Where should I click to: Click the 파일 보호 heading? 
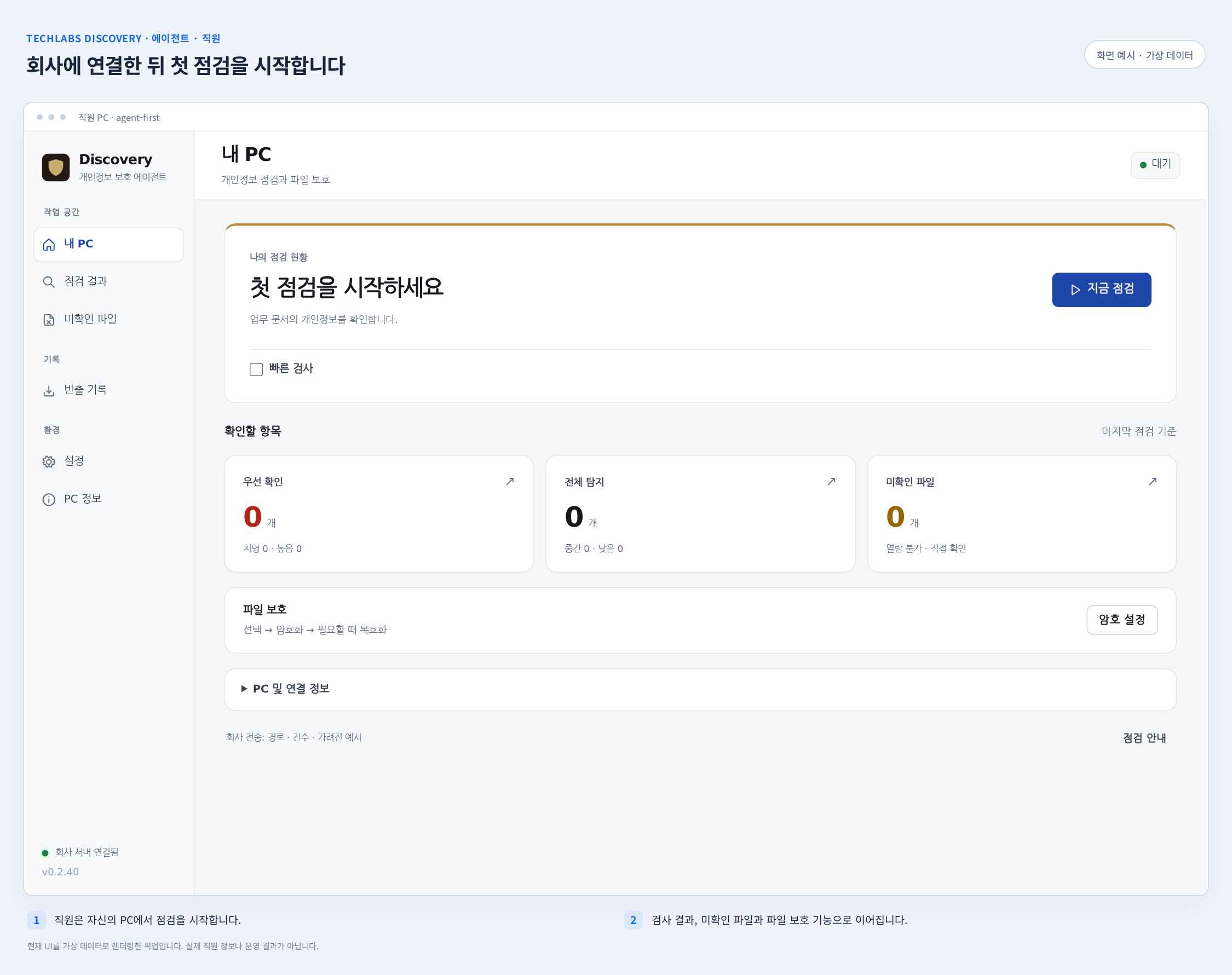(x=264, y=609)
